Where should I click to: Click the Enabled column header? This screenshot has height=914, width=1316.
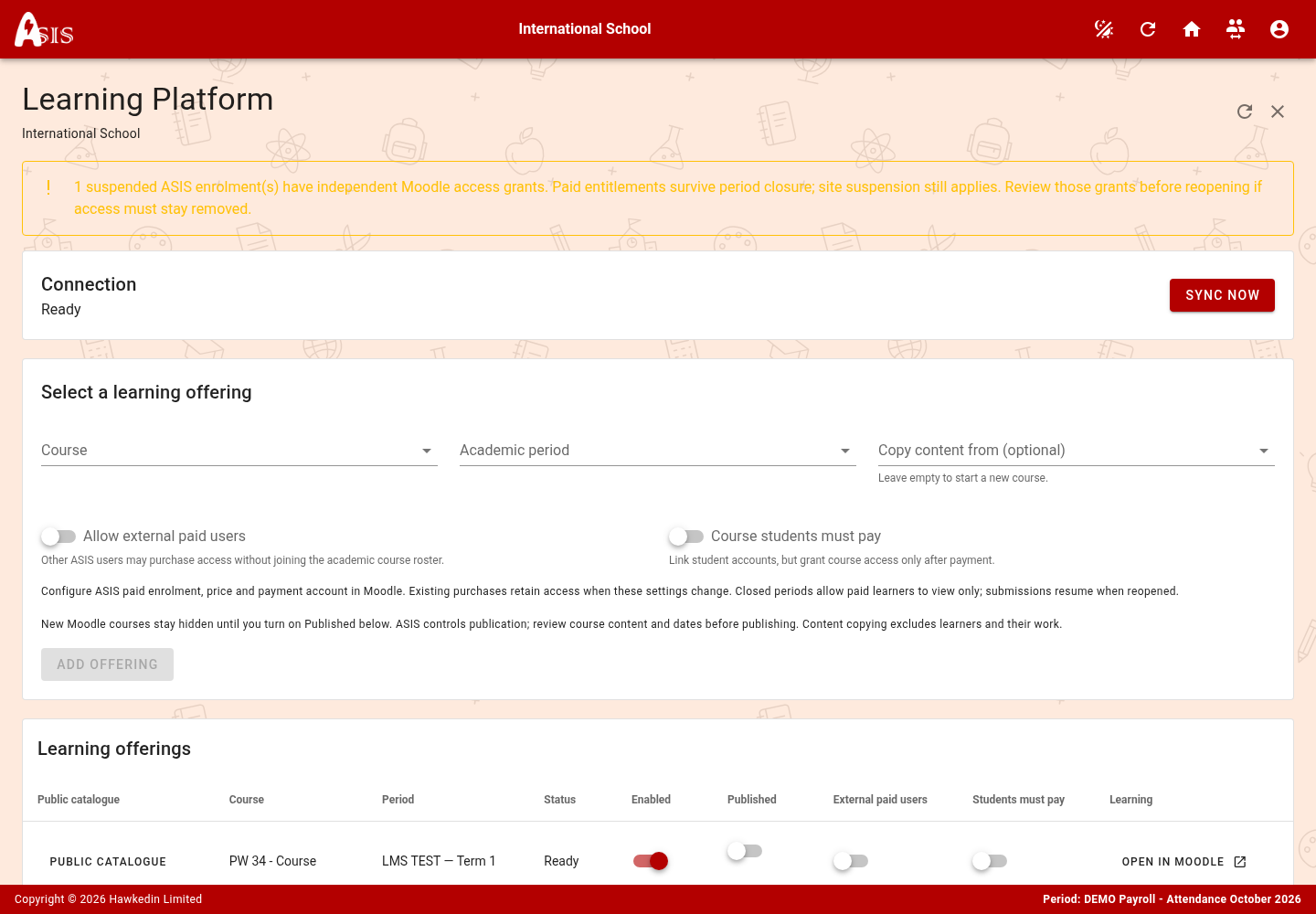coord(651,800)
